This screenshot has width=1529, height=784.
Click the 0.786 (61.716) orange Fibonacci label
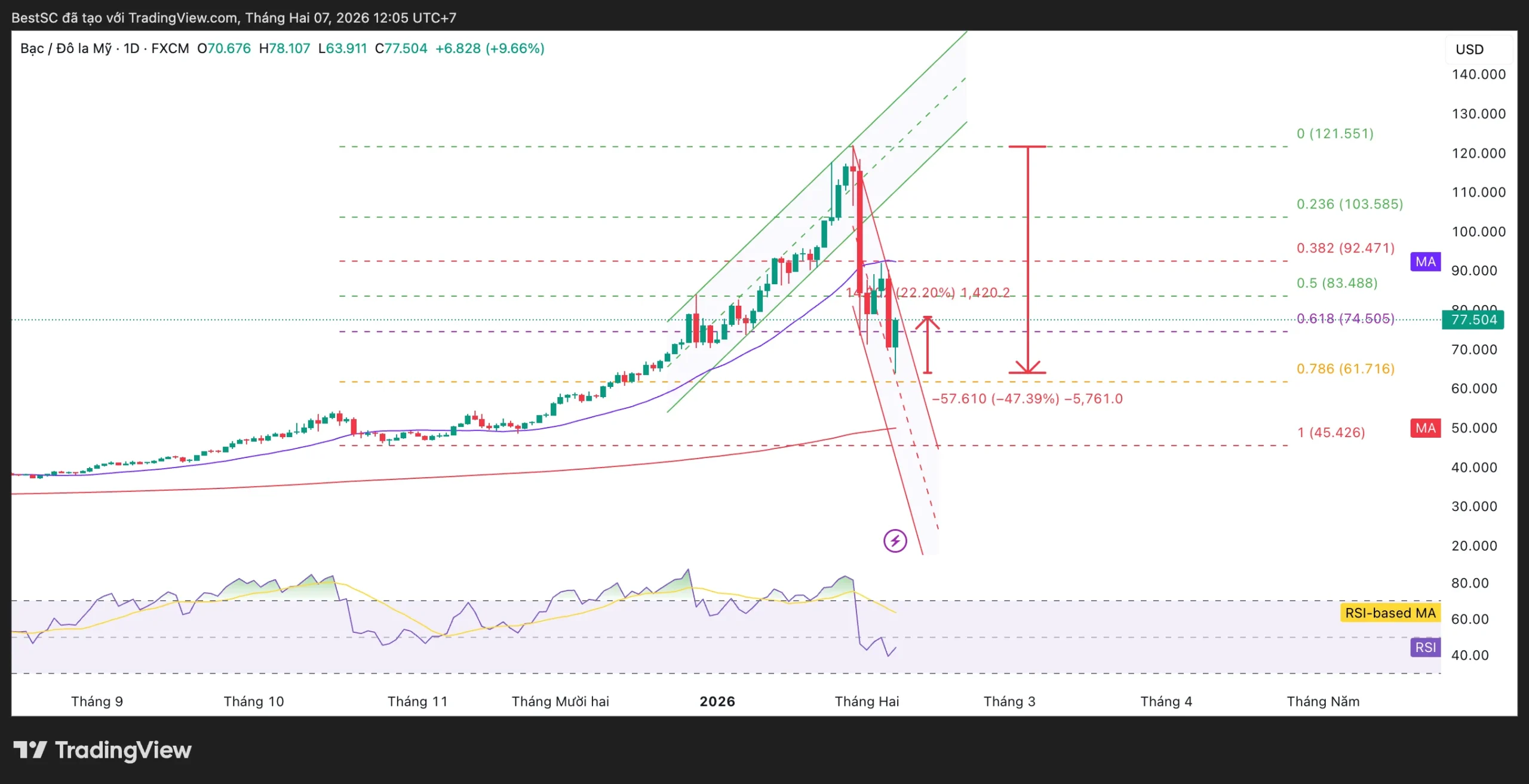coord(1345,369)
